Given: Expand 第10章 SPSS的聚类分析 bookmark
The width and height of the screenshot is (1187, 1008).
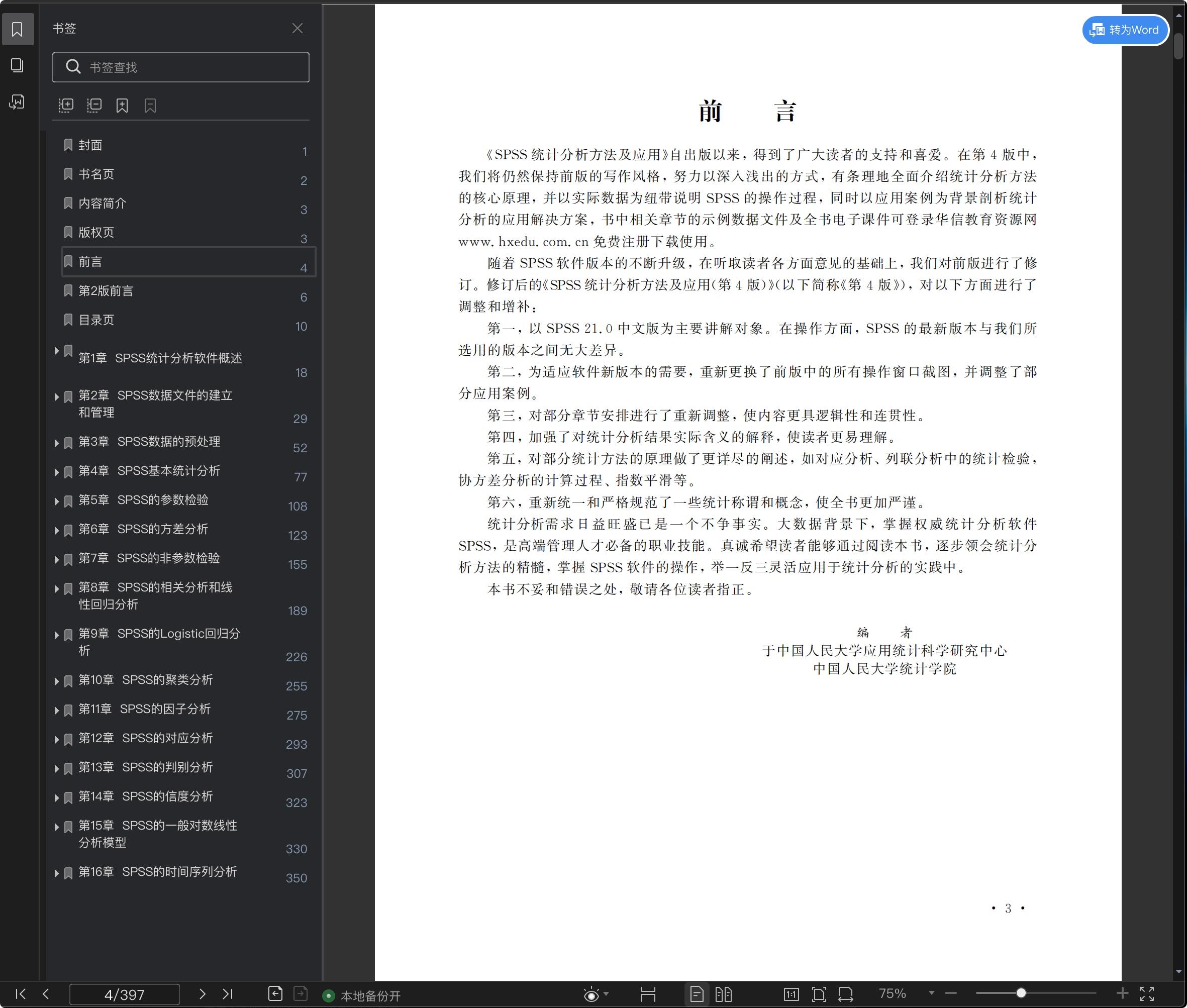Looking at the screenshot, I should [57, 681].
